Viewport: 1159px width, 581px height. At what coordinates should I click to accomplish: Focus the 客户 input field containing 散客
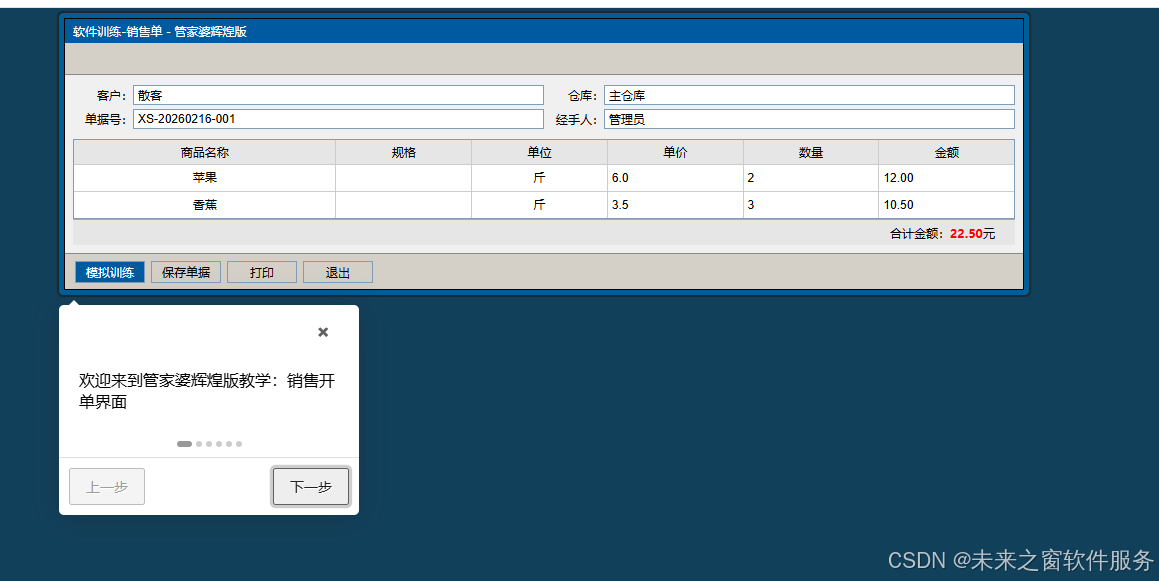339,95
